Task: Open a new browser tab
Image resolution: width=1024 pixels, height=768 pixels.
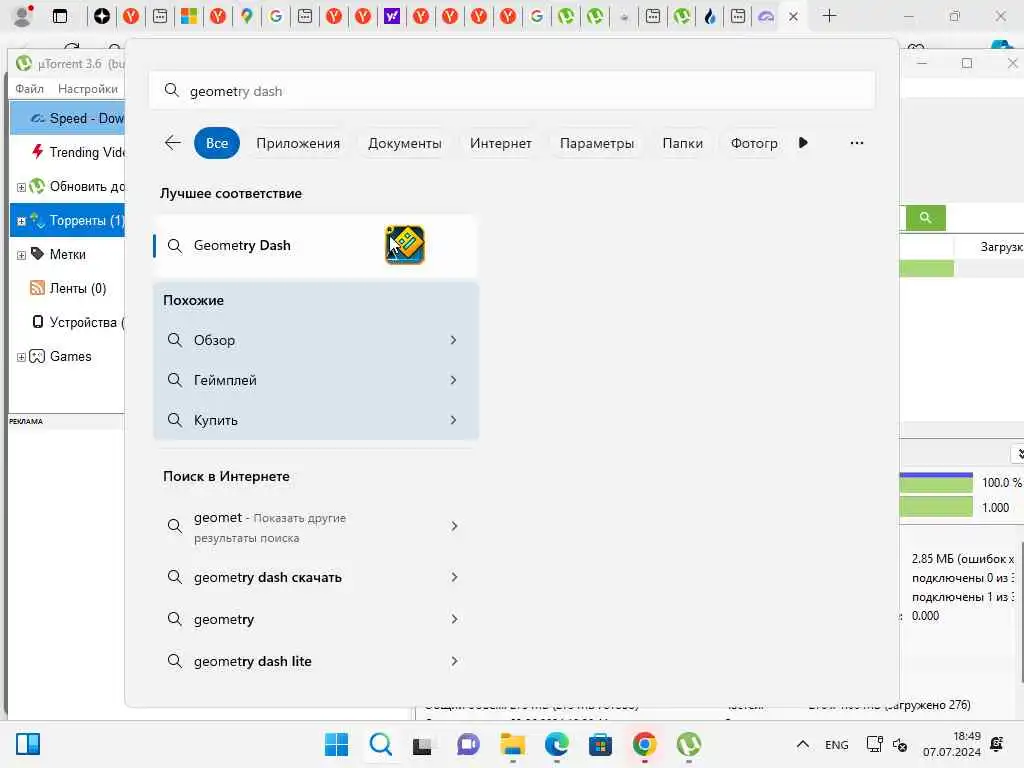Action: point(829,16)
